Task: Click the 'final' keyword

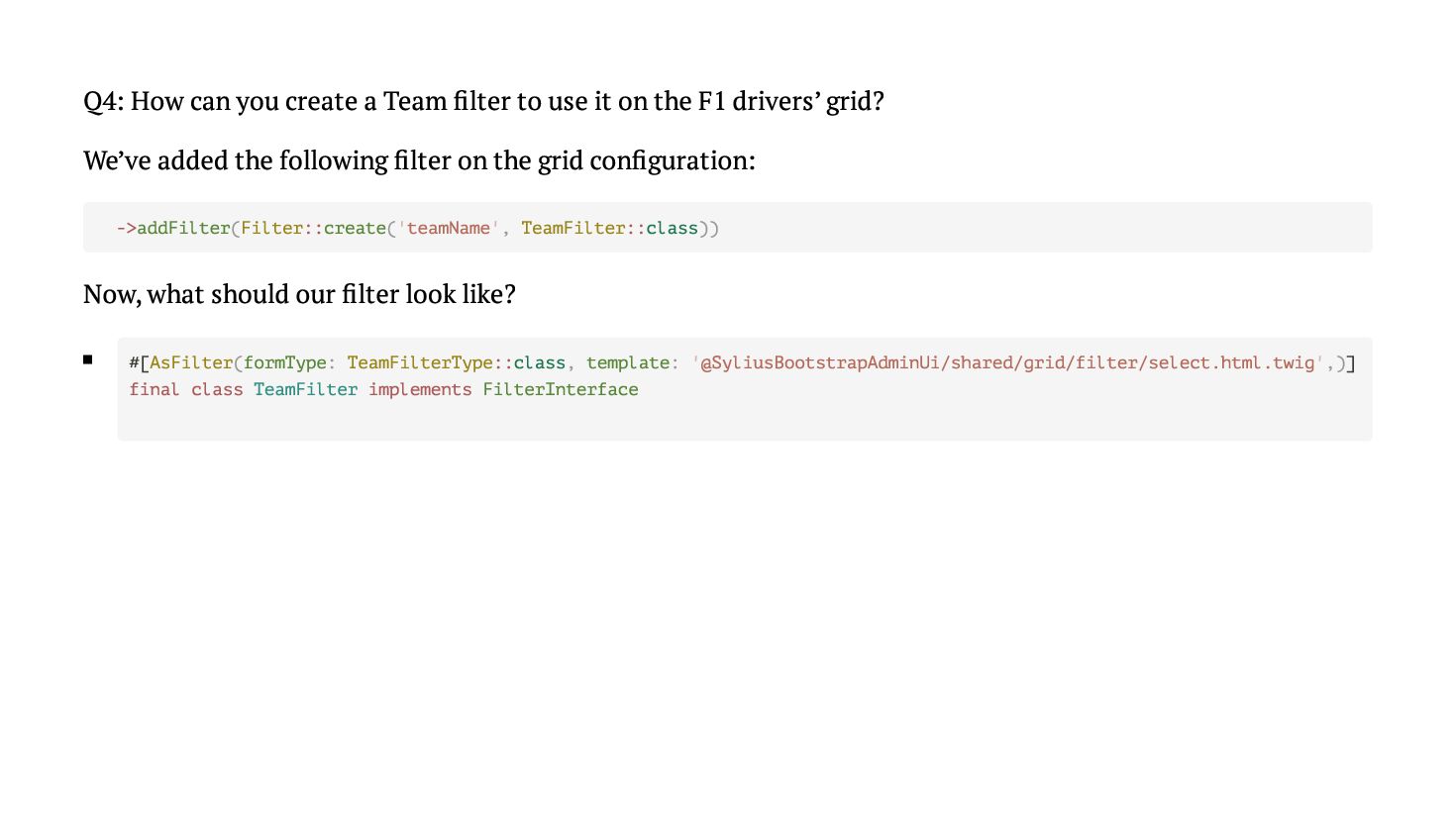Action: [155, 389]
